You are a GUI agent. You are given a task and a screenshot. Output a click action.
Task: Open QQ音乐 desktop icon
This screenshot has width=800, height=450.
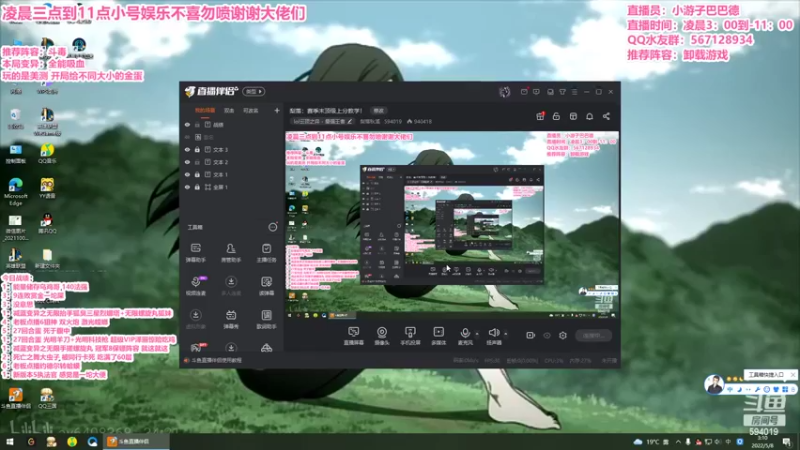[x=47, y=154]
